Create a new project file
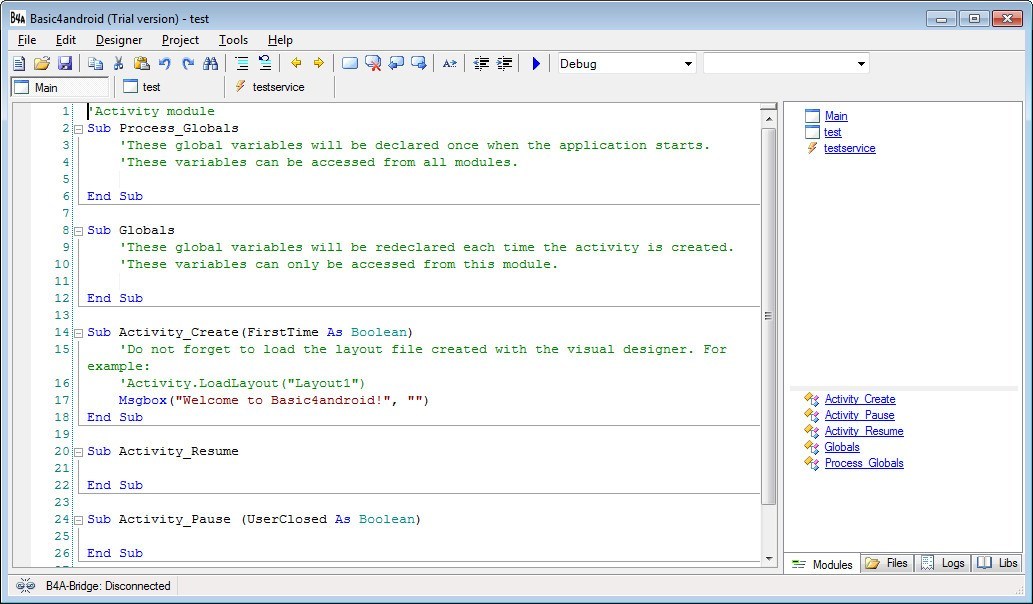The width and height of the screenshot is (1033, 604). point(17,62)
